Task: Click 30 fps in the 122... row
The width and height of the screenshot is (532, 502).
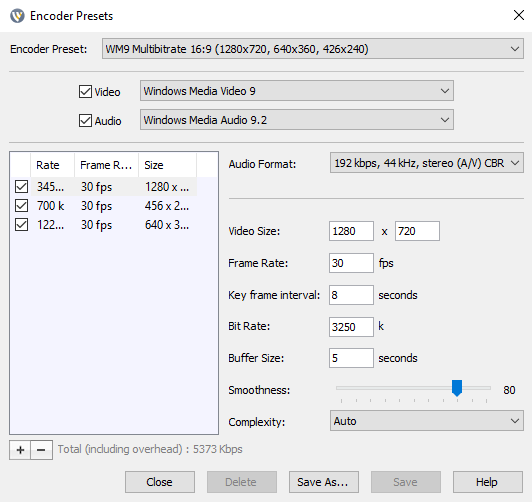Action: [x=96, y=225]
